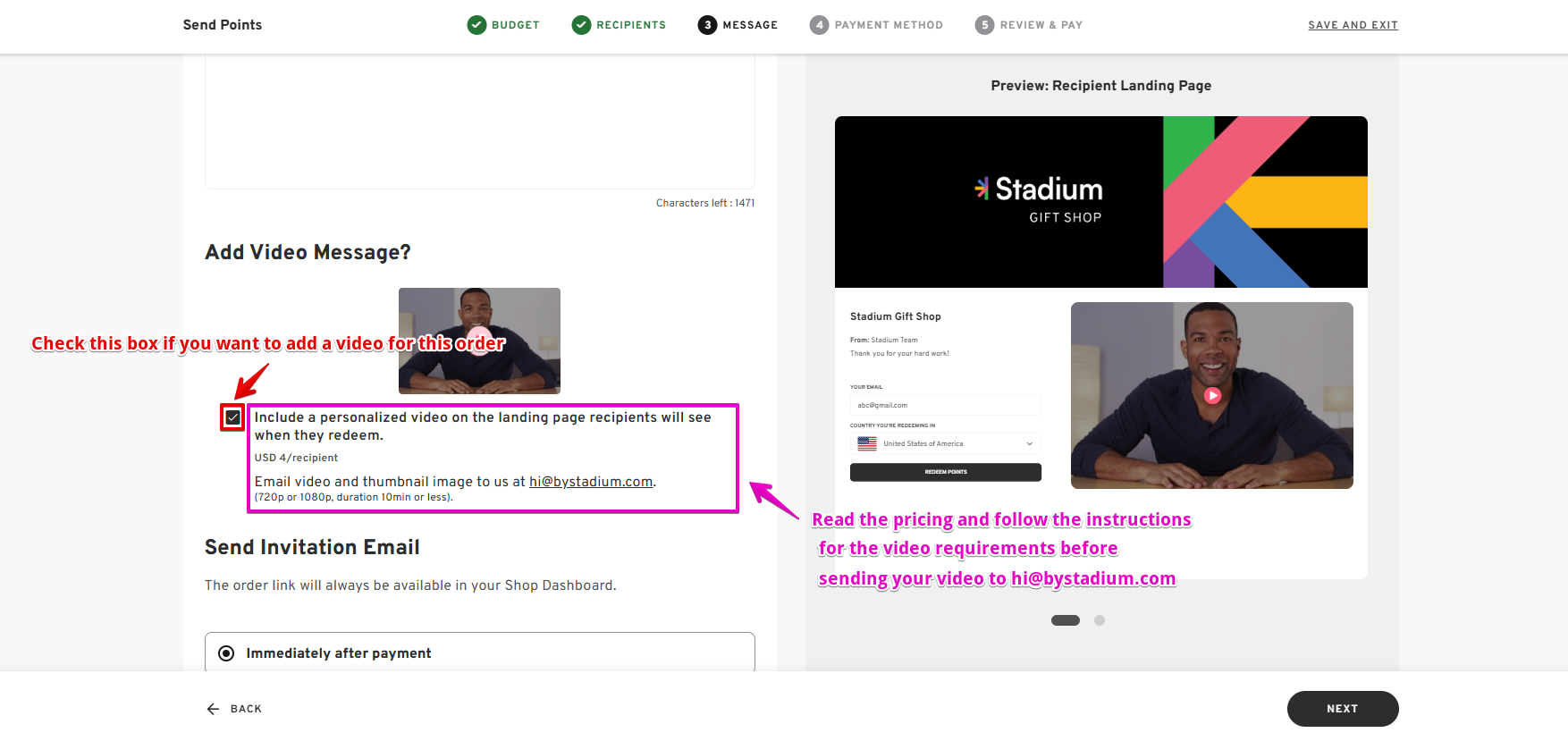
Task: Click the 'USD 4/recipient' pricing text
Action: pyautogui.click(x=296, y=458)
